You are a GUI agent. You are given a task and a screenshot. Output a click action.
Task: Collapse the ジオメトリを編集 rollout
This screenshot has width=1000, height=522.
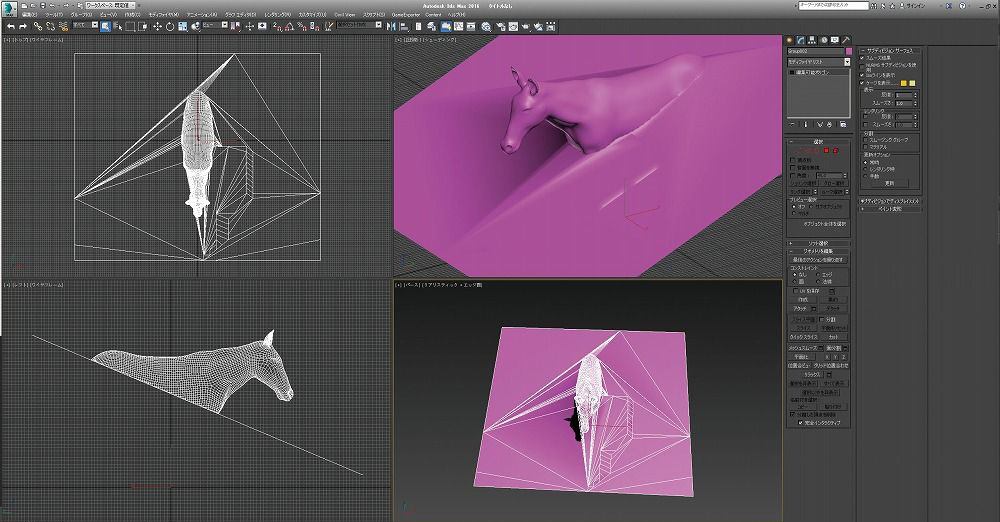(x=818, y=251)
